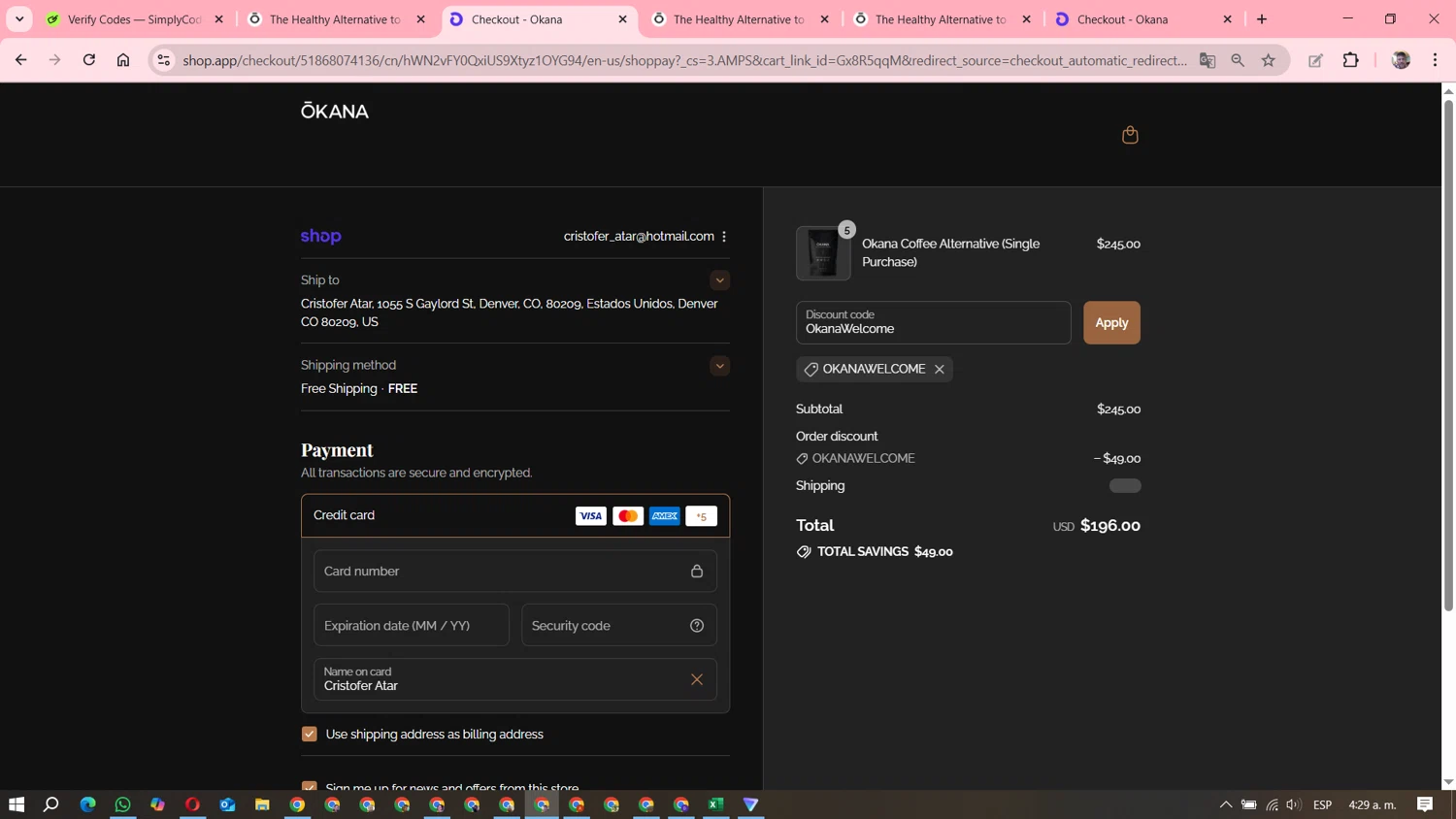The image size is (1456, 819).
Task: Switch to Verify Codes SimplyCodes tab
Action: (x=135, y=19)
